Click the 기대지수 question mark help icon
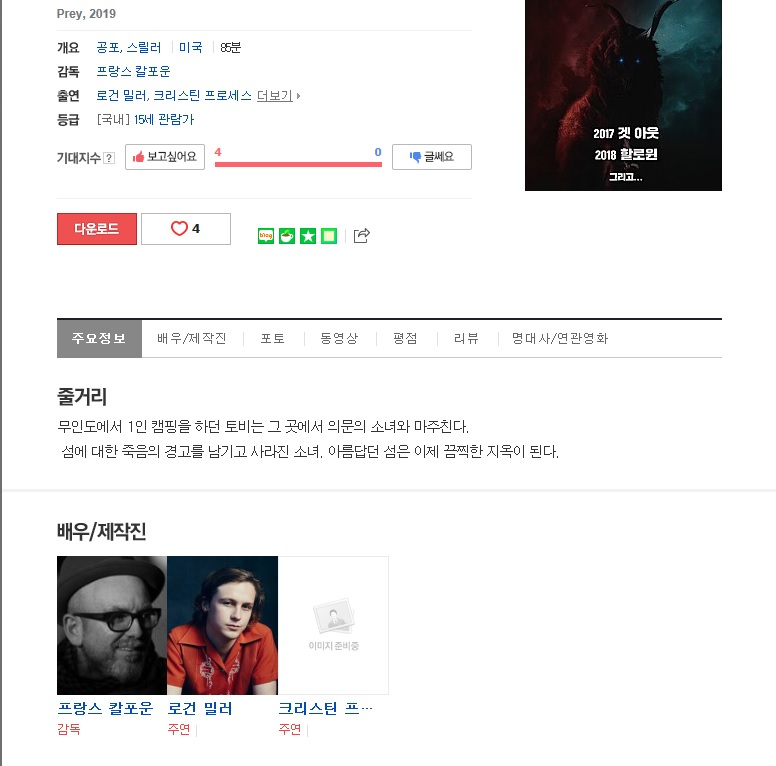Screen dimensions: 776x766 click(109, 158)
